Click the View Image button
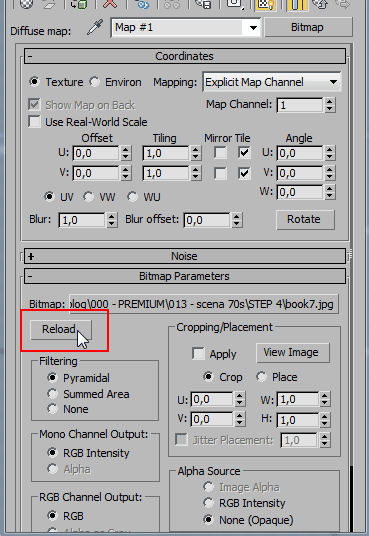 [293, 352]
